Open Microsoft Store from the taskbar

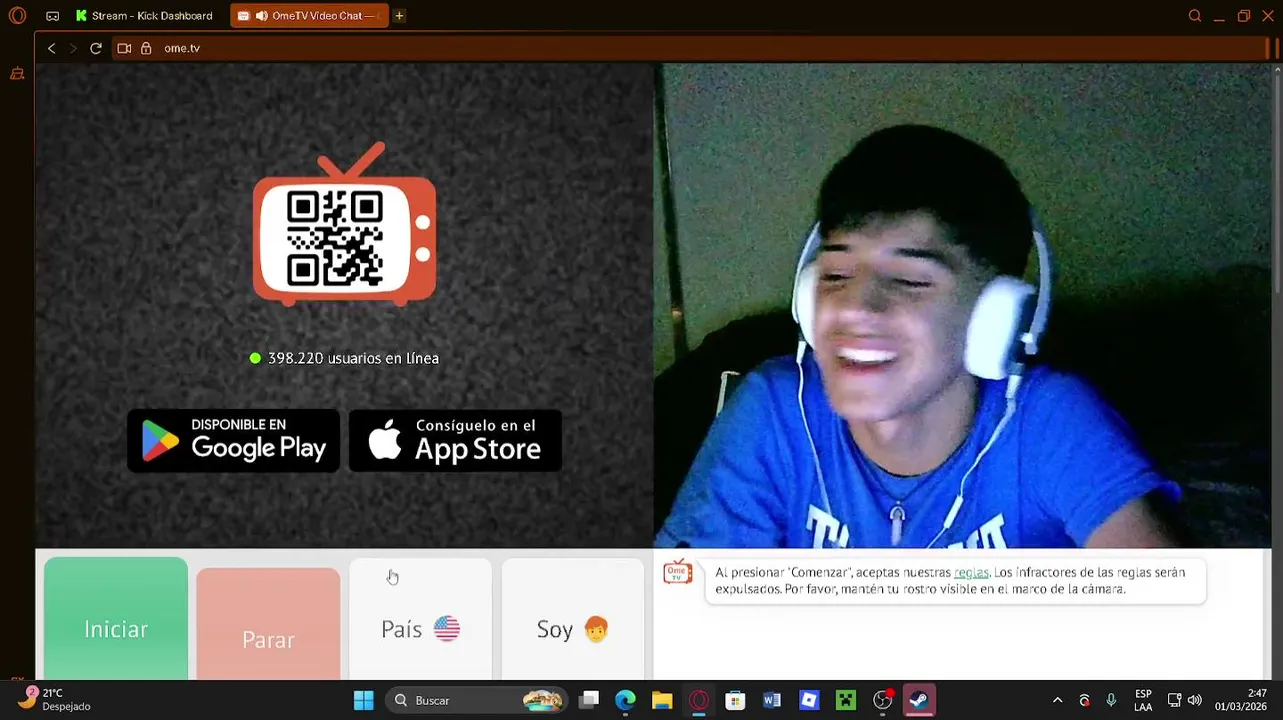735,700
